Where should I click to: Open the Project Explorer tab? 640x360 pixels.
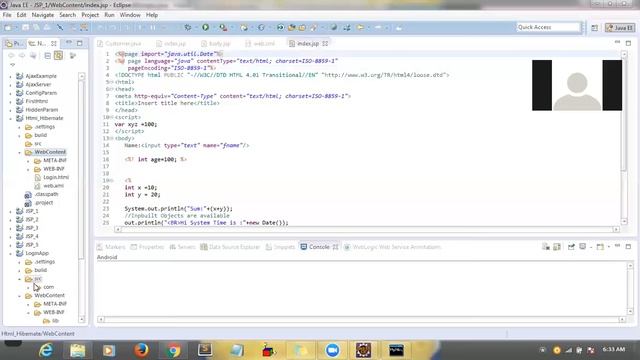coord(14,43)
